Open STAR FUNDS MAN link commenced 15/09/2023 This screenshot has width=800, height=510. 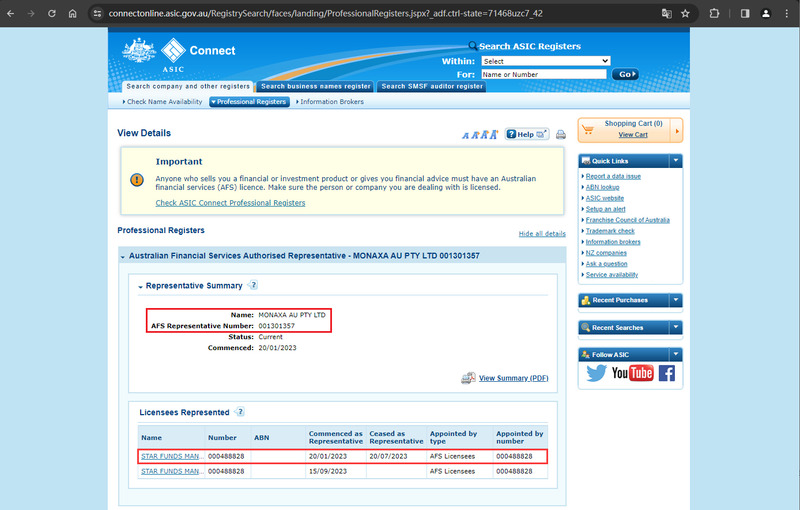170,471
